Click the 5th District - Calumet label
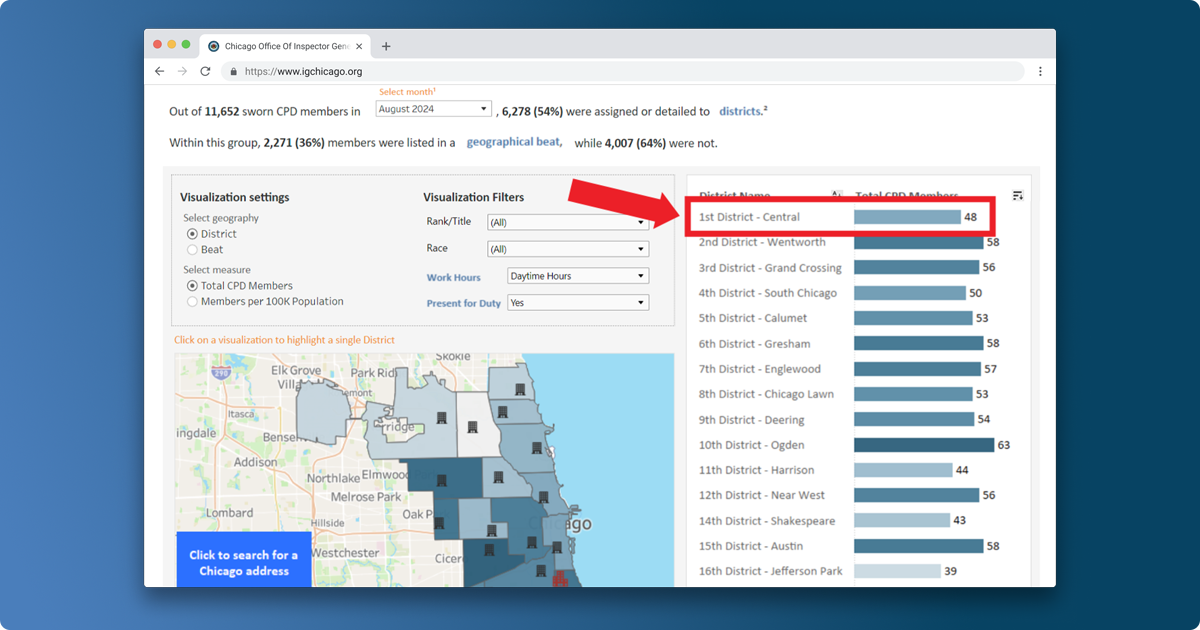 pos(753,318)
